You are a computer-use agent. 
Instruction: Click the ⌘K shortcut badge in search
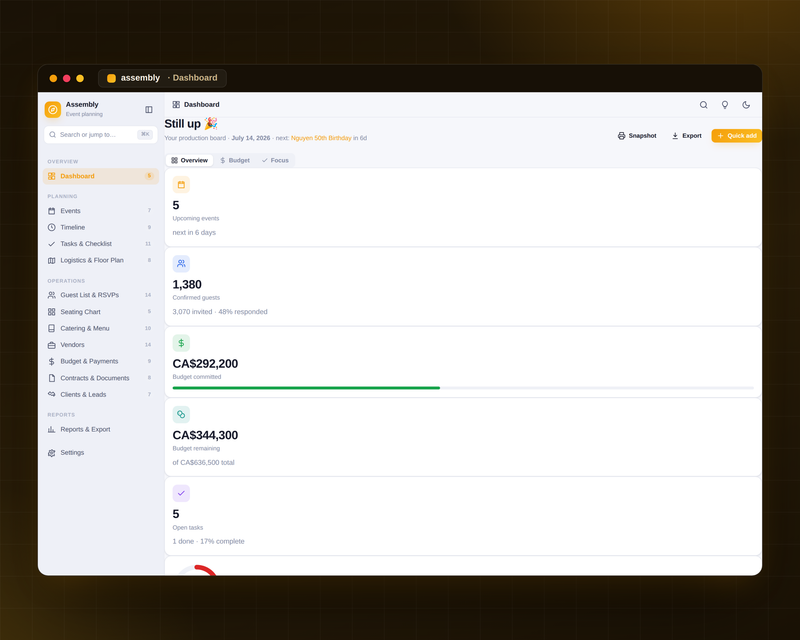pos(145,135)
